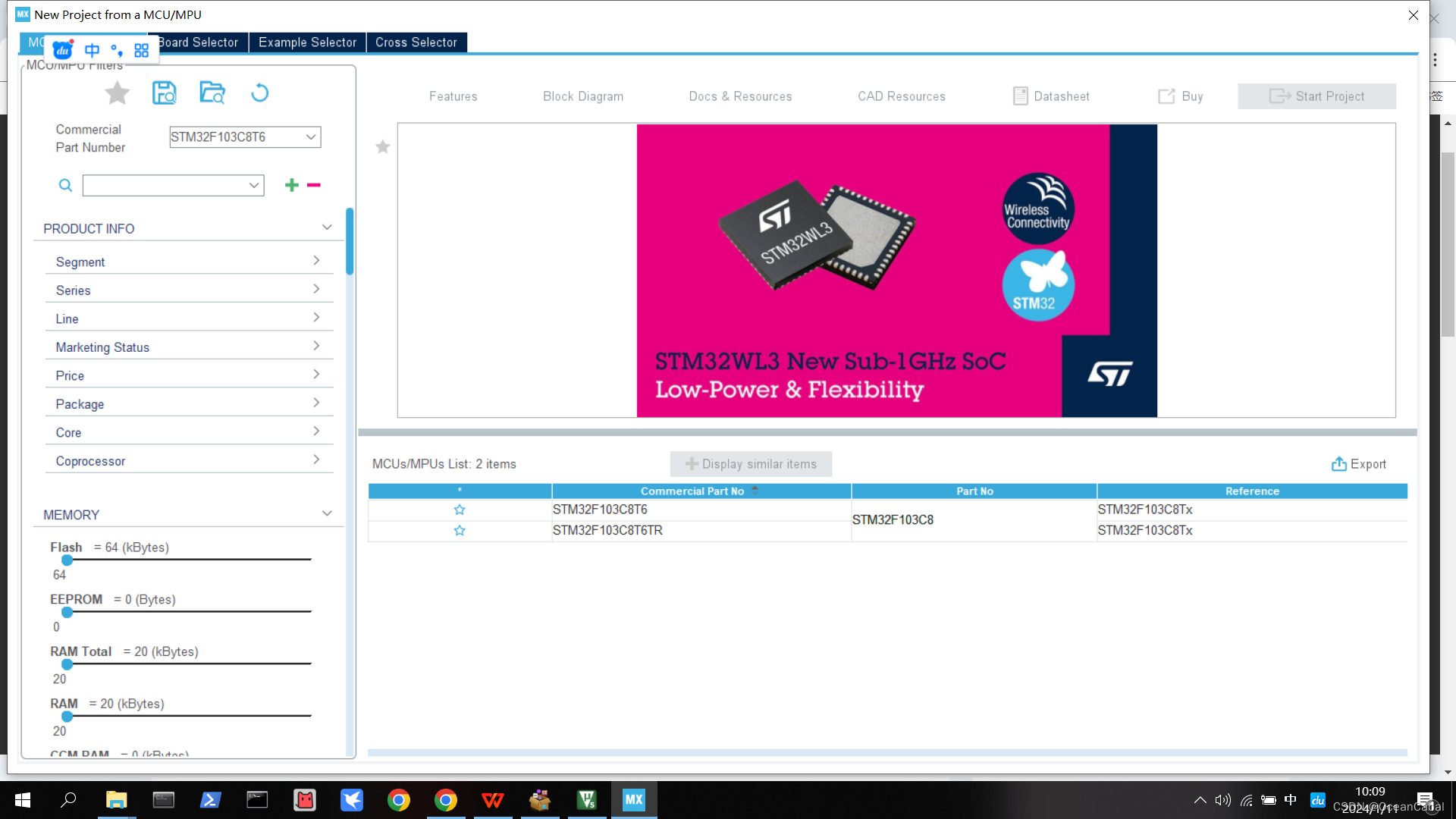The image size is (1456, 819).
Task: Collapse the PRODUCT INFO section
Action: [327, 227]
